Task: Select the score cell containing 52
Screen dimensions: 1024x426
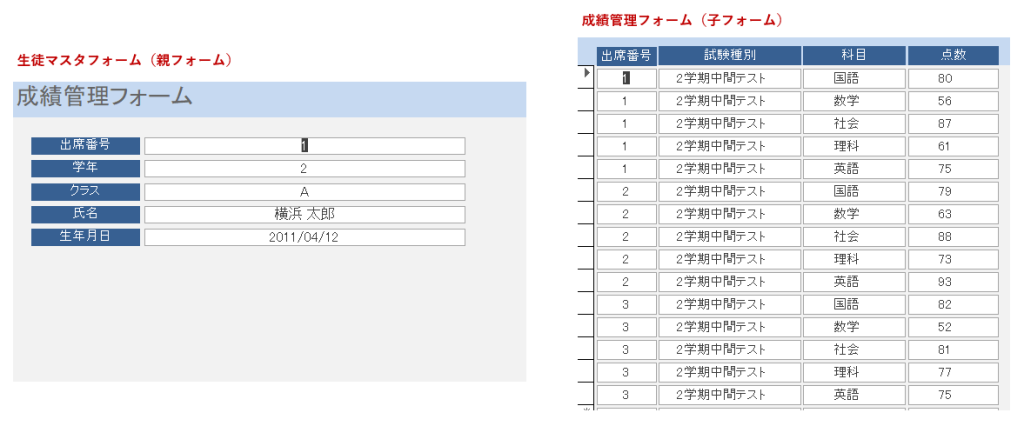Action: [953, 327]
